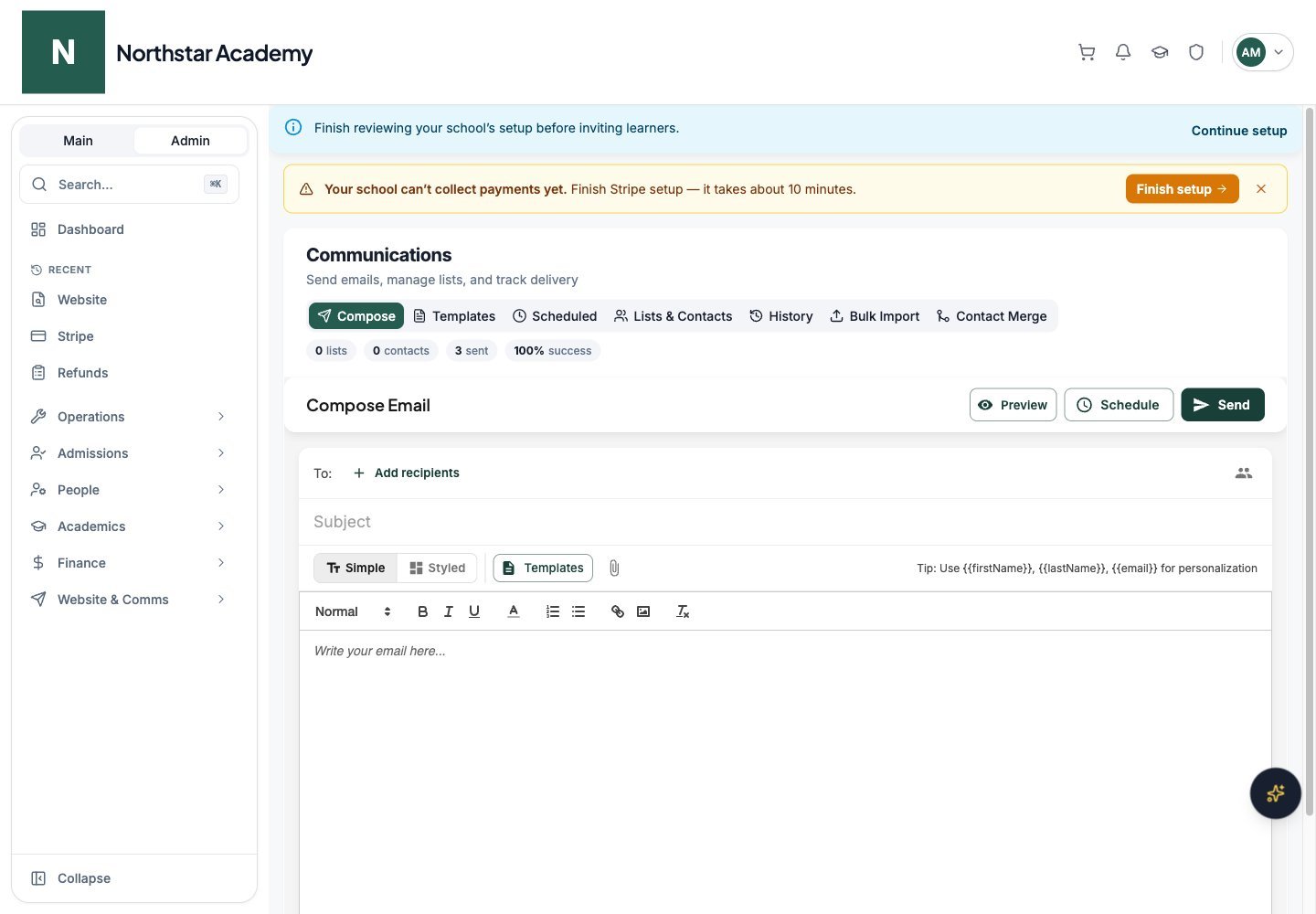Insert an image into the email
Viewport: 1316px width, 914px height.
point(643,611)
